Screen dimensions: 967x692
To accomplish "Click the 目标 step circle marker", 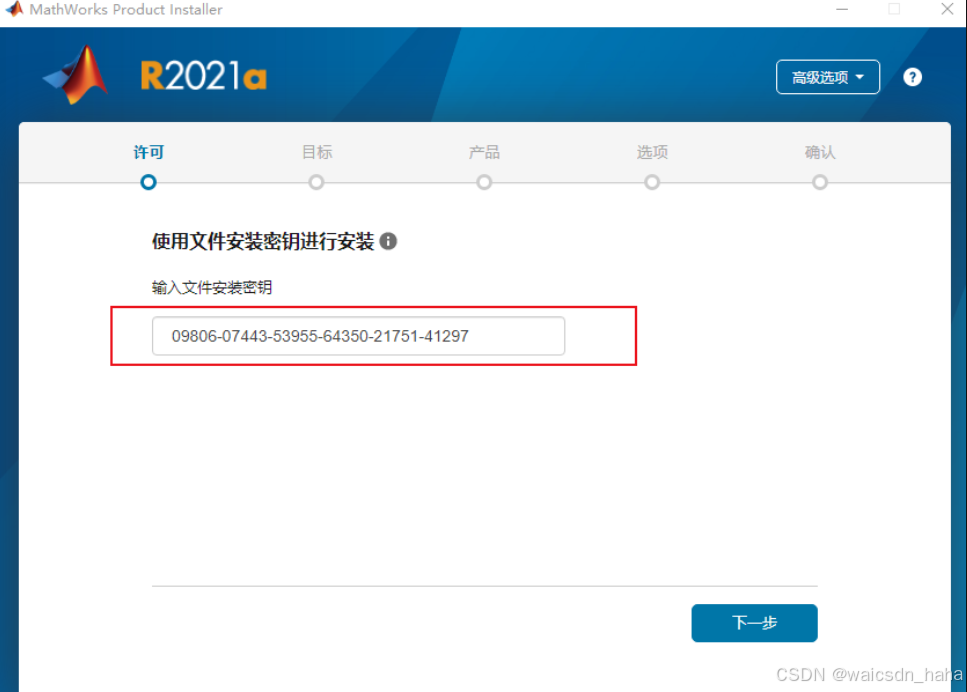I will click(316, 183).
